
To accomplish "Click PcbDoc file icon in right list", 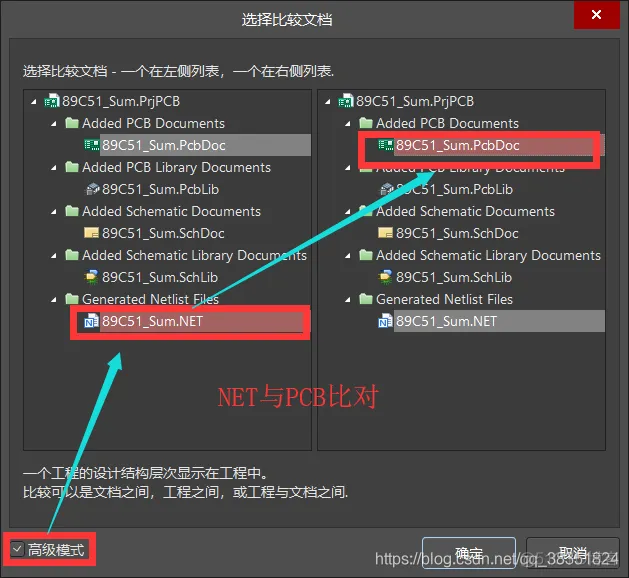I will pyautogui.click(x=386, y=146).
